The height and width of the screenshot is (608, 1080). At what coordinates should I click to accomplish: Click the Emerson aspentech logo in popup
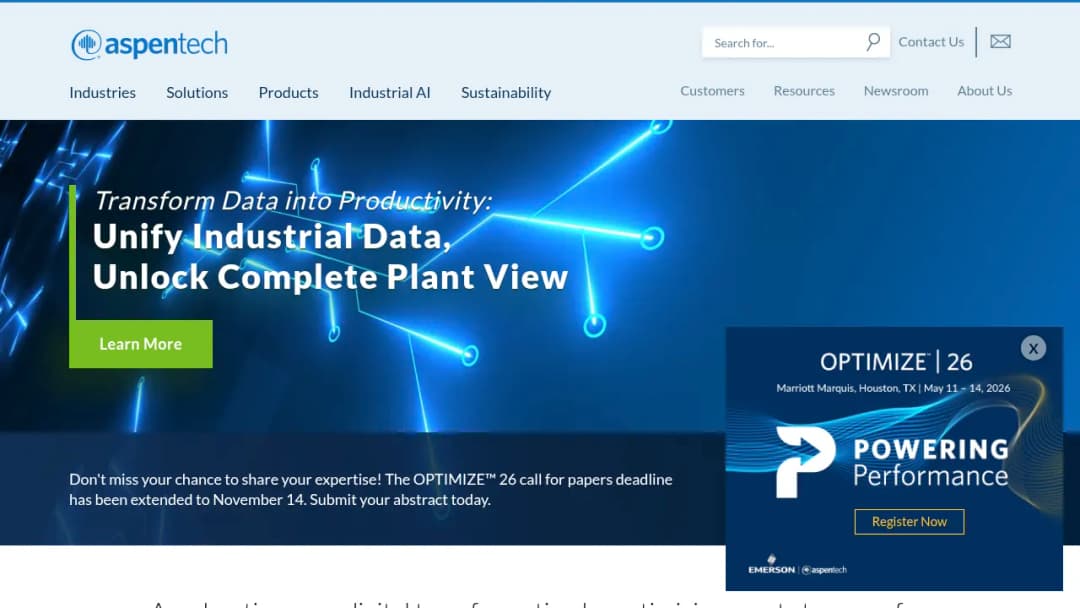[x=797, y=565]
